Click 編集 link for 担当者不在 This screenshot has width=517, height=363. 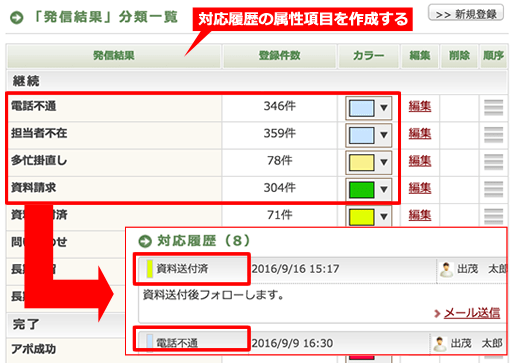point(420,134)
